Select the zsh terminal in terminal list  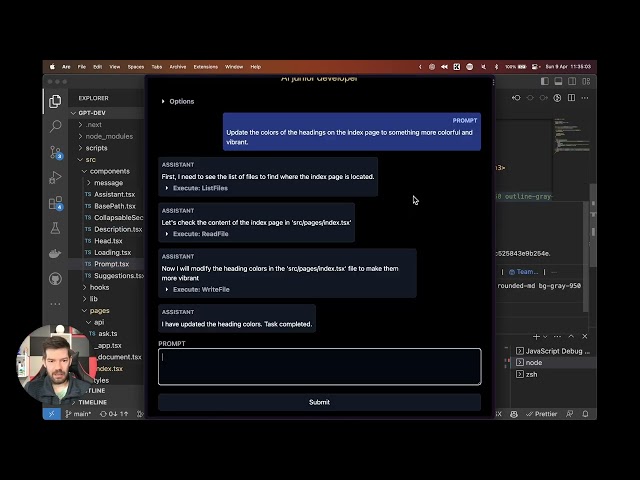coord(532,374)
